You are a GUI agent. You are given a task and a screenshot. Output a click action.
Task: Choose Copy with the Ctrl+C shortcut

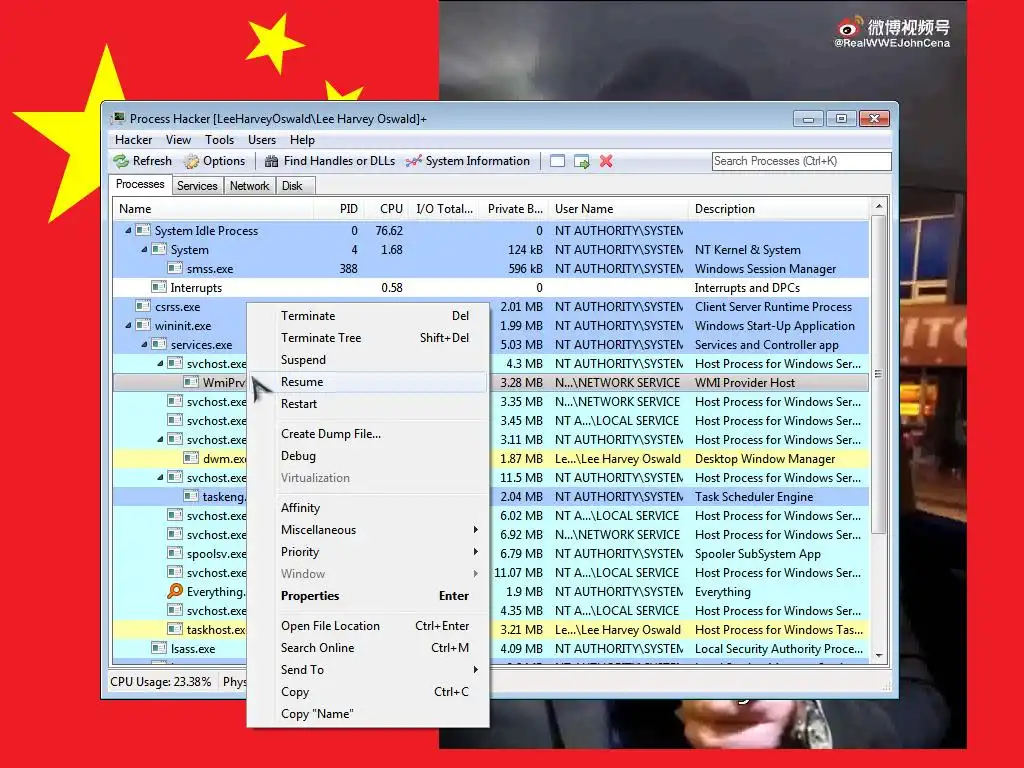[368, 692]
